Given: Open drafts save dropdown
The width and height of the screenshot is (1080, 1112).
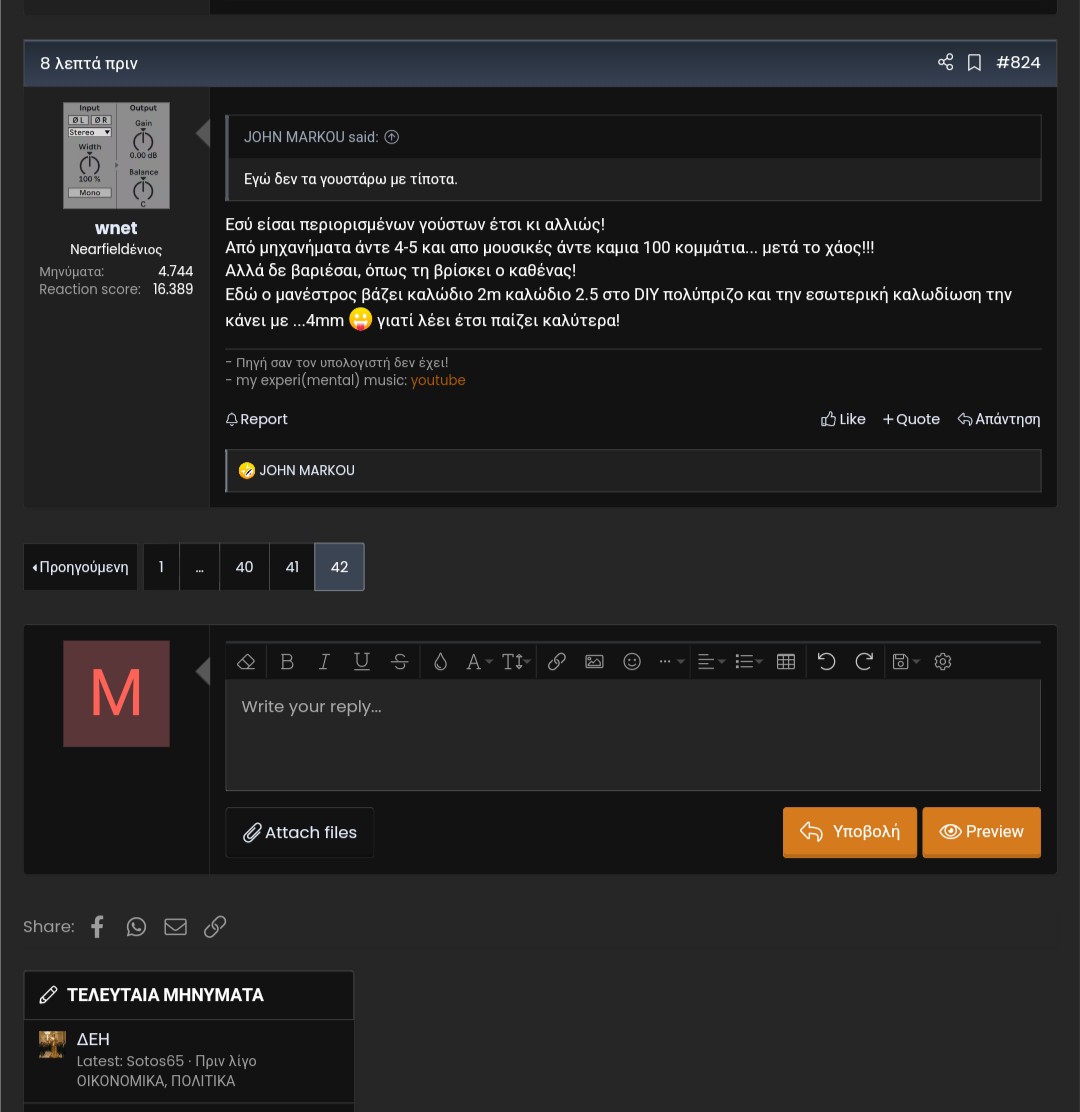Looking at the screenshot, I should click(x=906, y=662).
